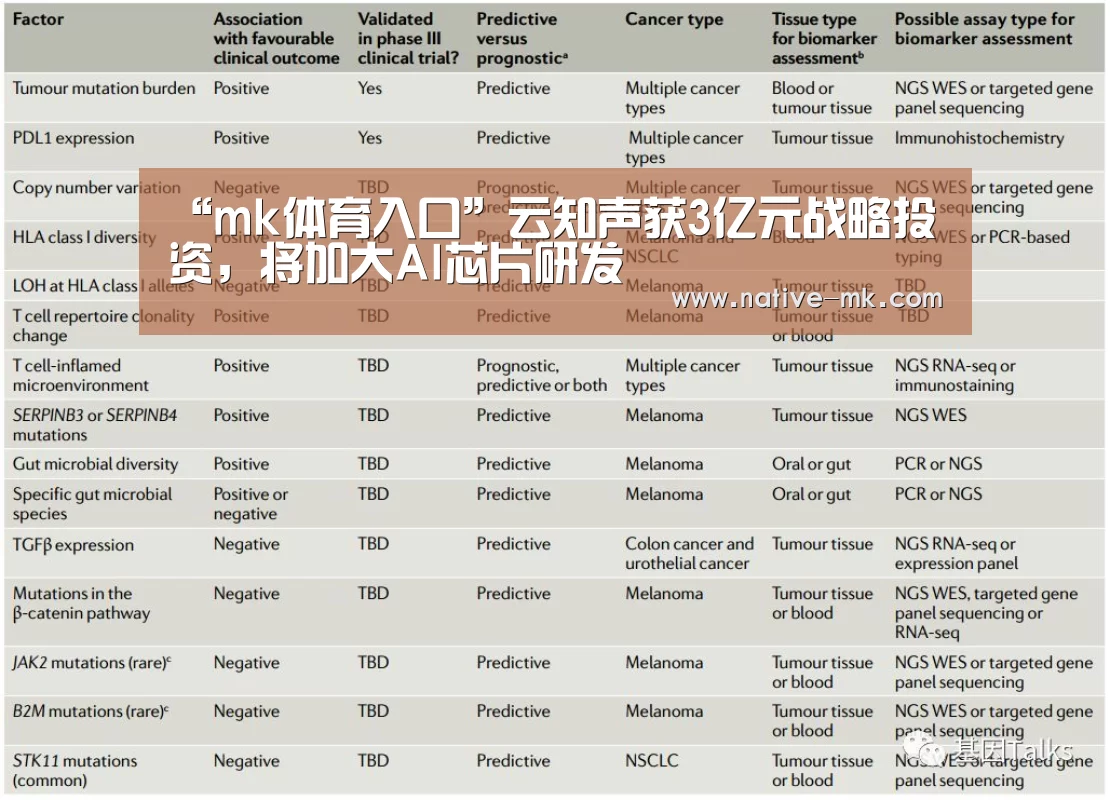Click the 'Cancer type' column header
This screenshot has height=800, width=1110.
click(674, 19)
